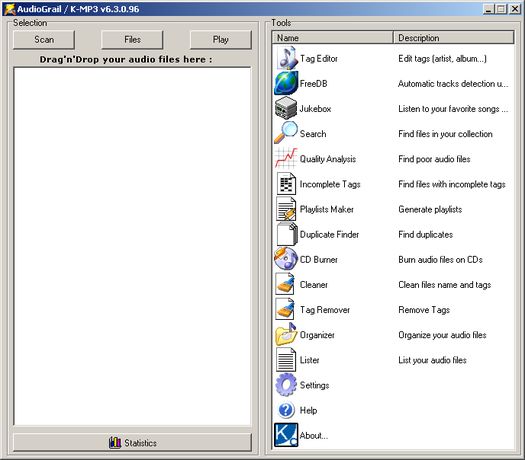The image size is (525, 460).
Task: Select the 'Jukebox' name label
Action: [315, 109]
